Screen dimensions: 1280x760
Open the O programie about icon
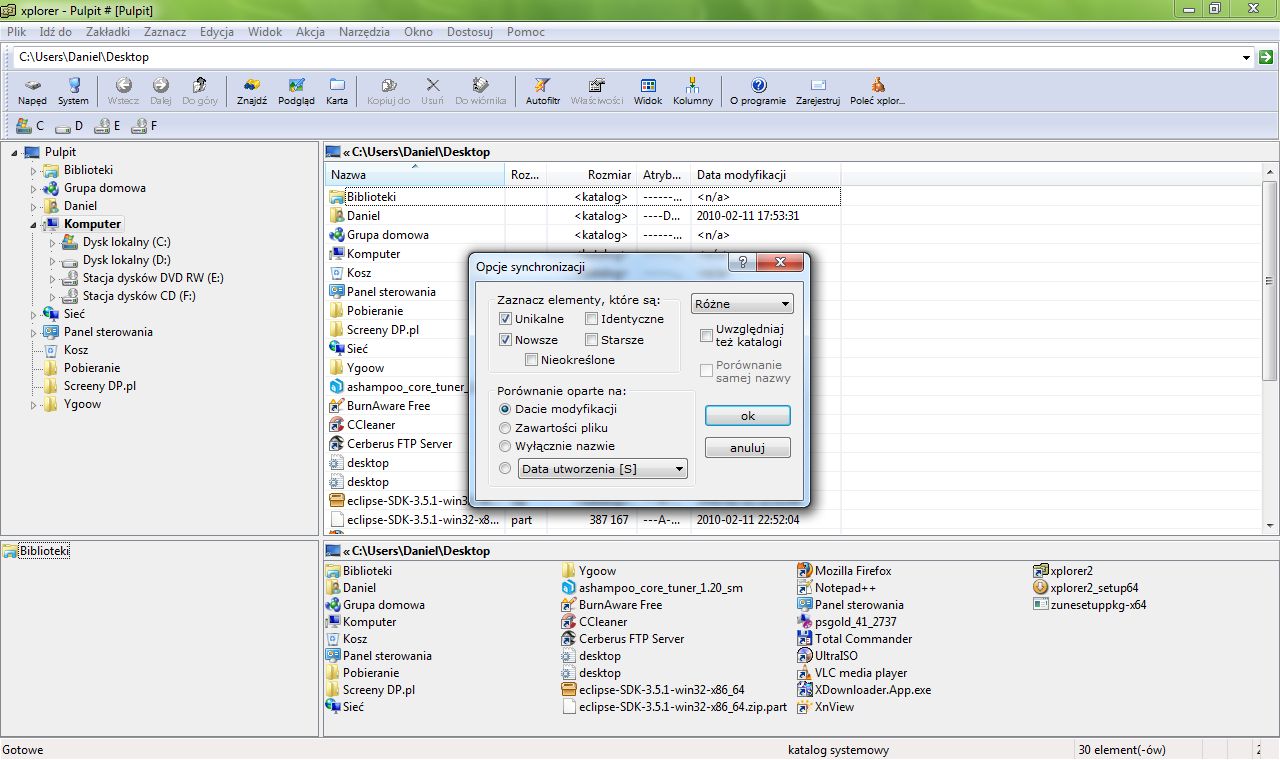pyautogui.click(x=758, y=91)
